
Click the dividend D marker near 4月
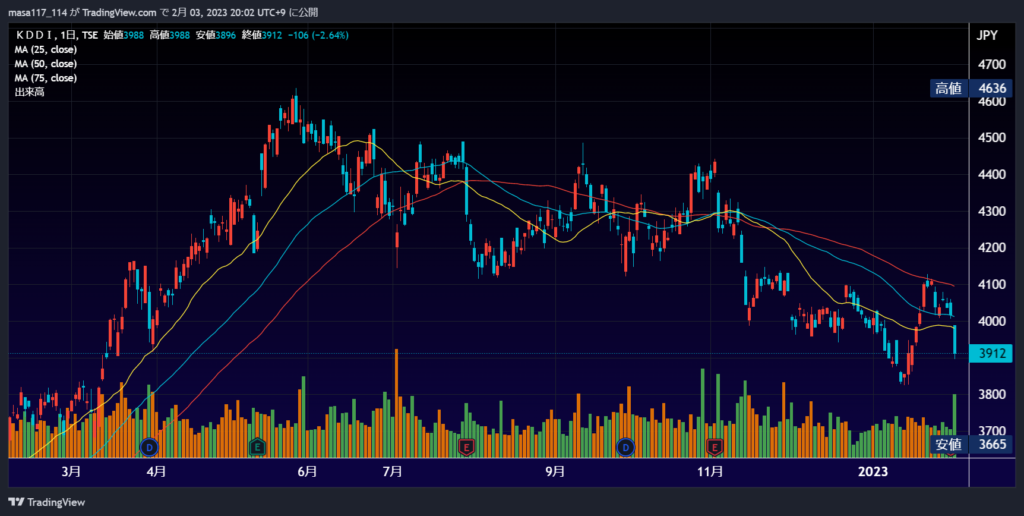pyautogui.click(x=150, y=447)
